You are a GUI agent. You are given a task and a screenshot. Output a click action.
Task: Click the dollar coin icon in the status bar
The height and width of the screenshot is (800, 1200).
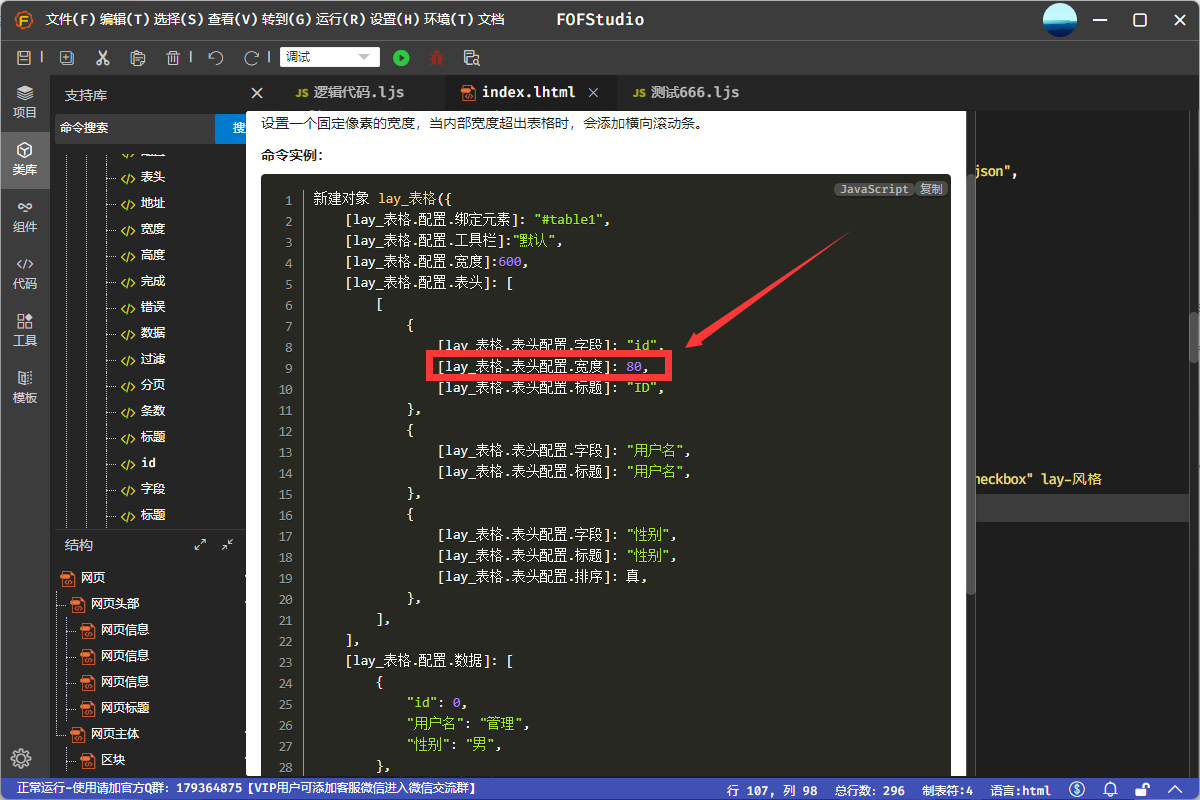click(x=1077, y=790)
